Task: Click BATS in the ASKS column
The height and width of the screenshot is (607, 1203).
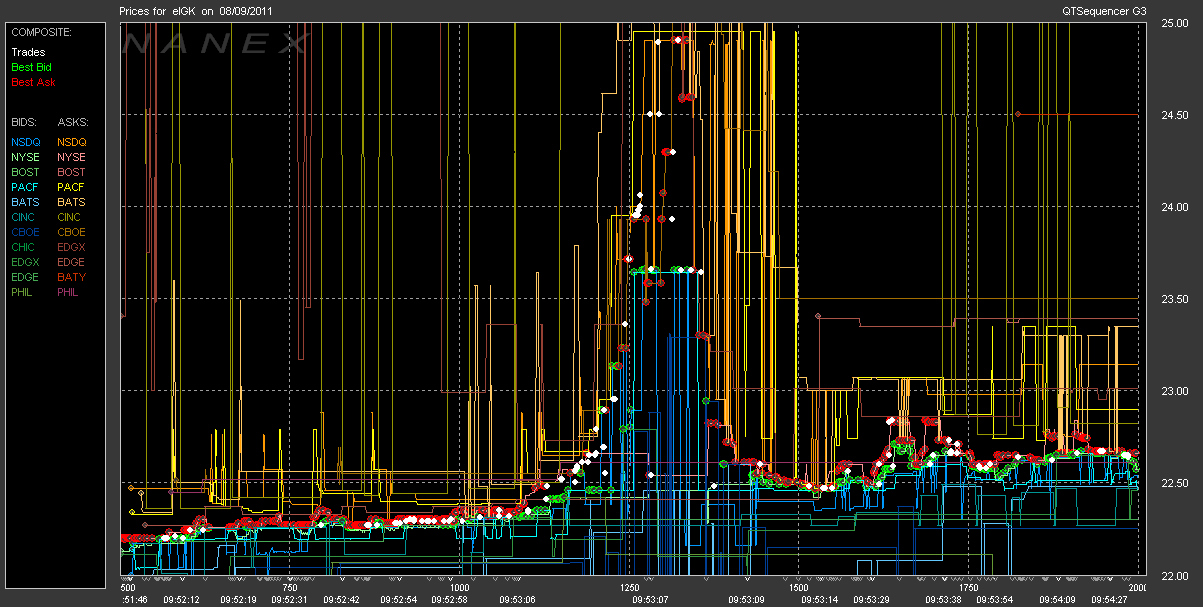Action: (x=72, y=202)
